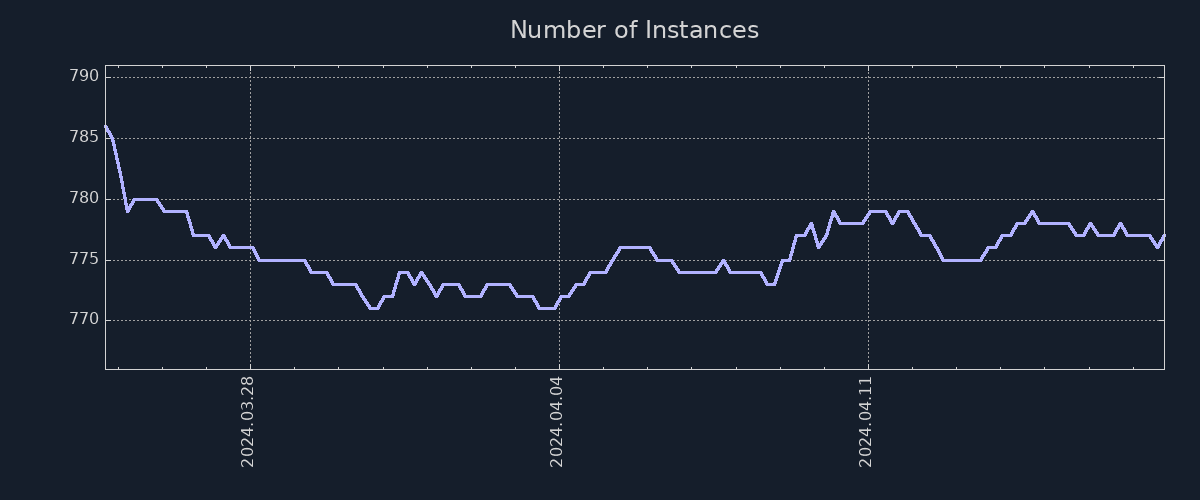Click the 2024.04.11 date label
This screenshot has height=500, width=1200.
[x=867, y=420]
